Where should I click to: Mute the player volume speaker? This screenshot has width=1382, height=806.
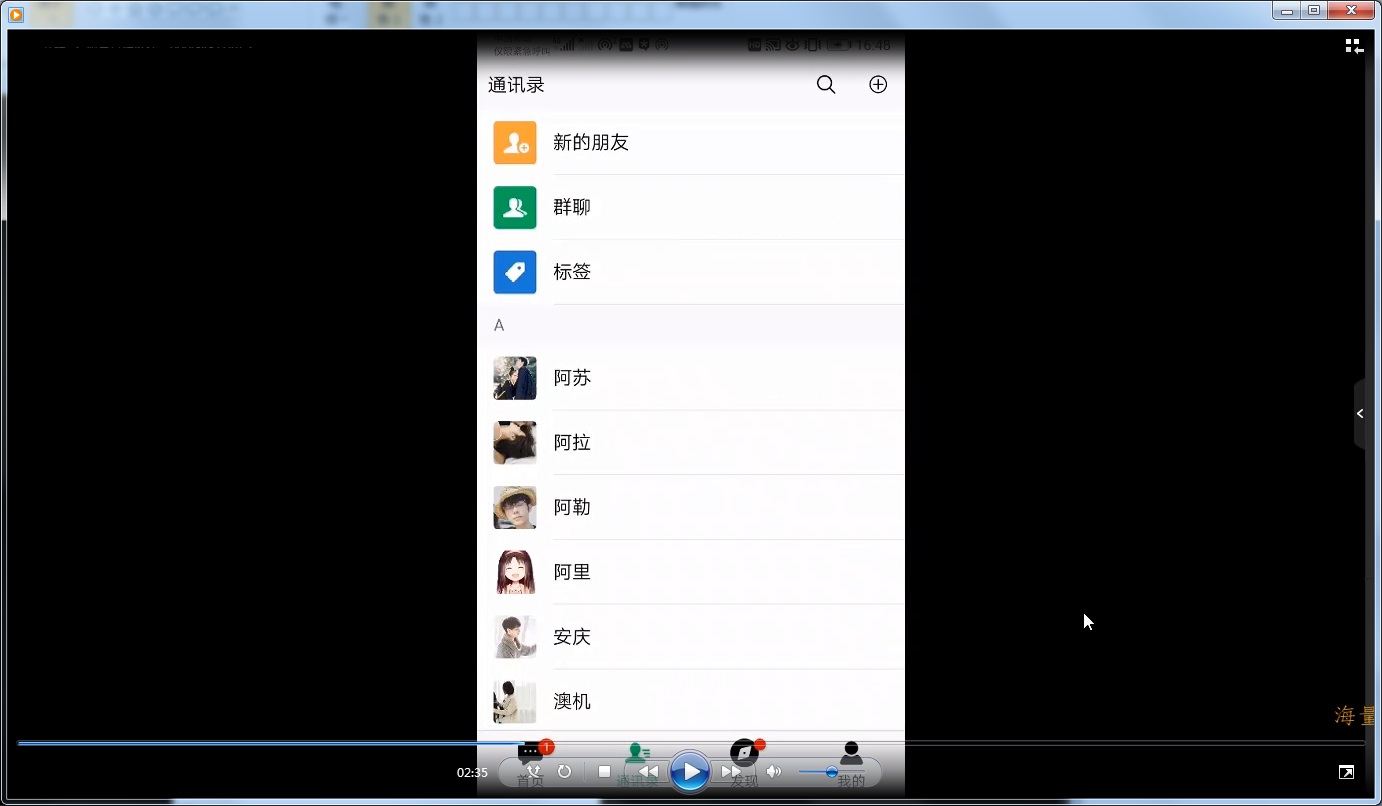tap(773, 772)
